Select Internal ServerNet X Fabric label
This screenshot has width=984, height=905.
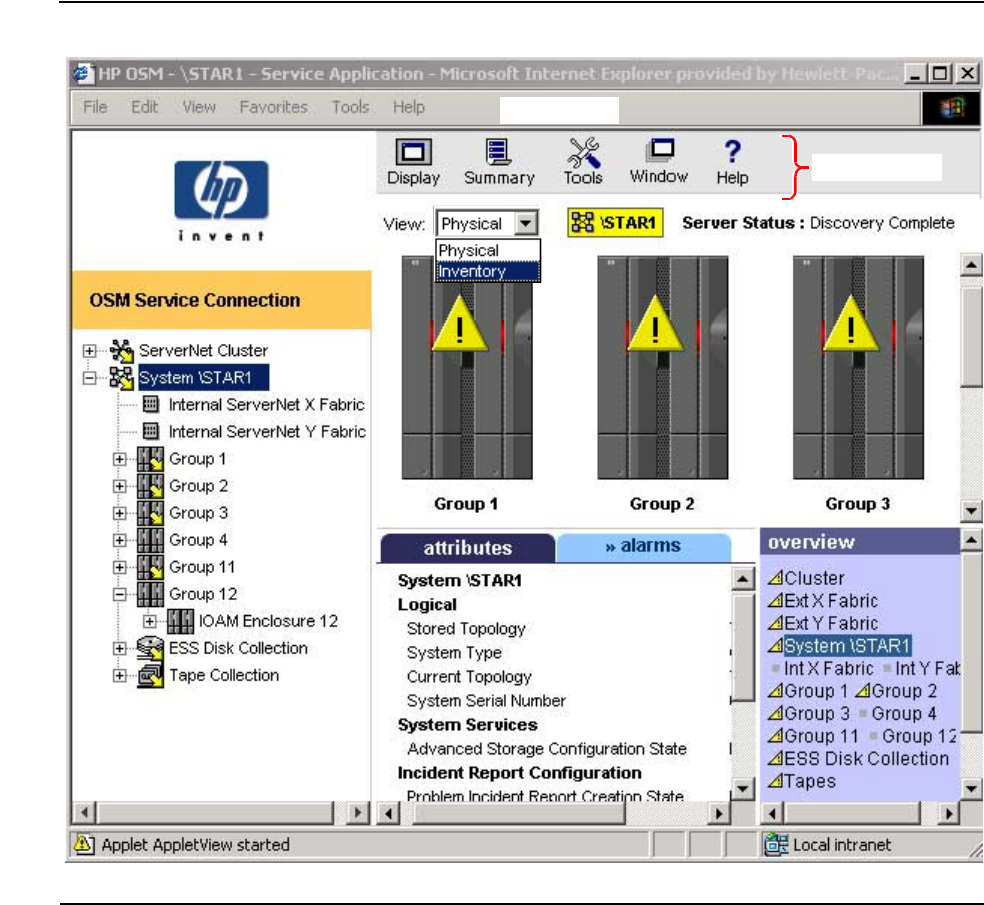pyautogui.click(x=267, y=405)
